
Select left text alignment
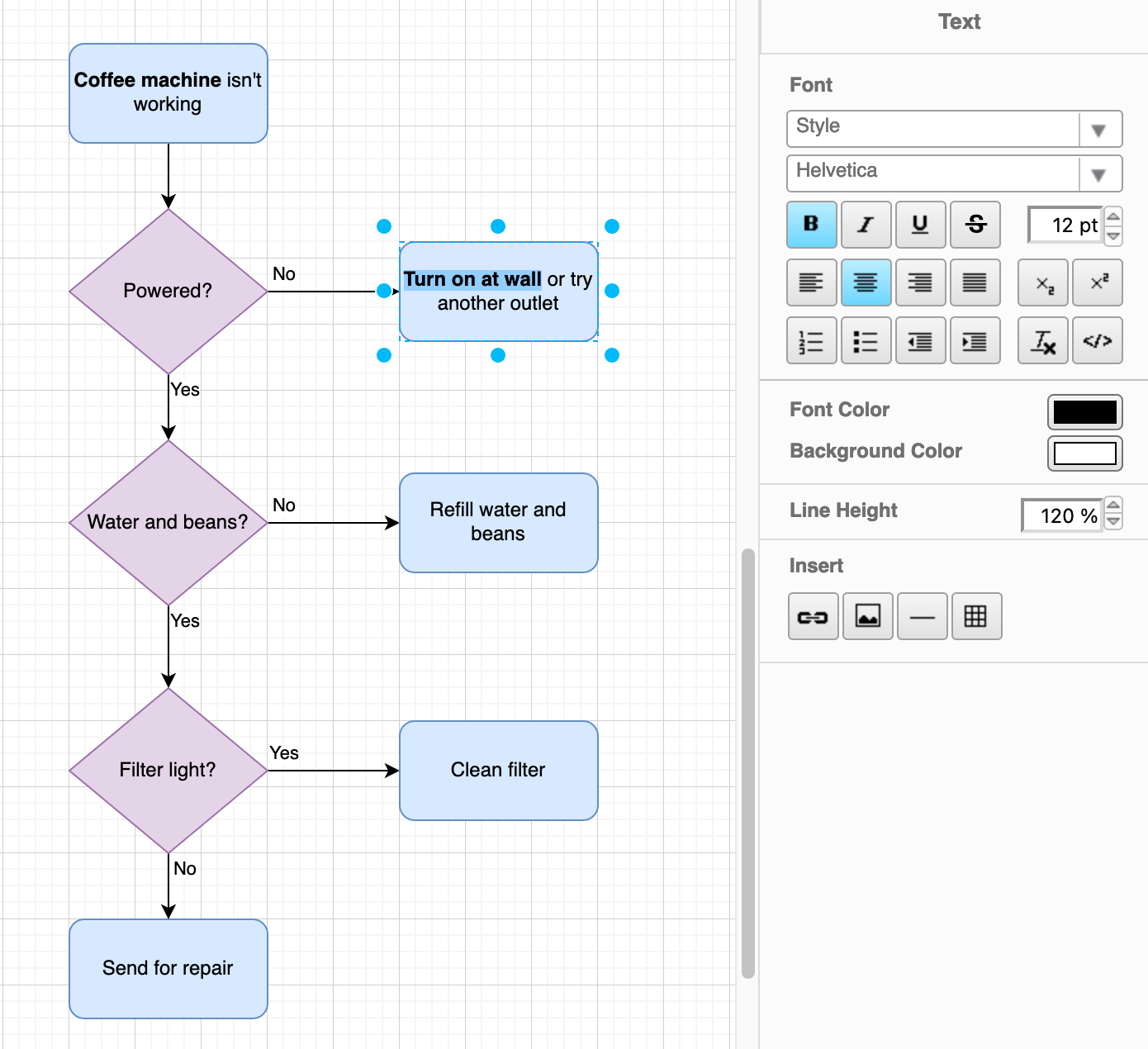coord(811,282)
